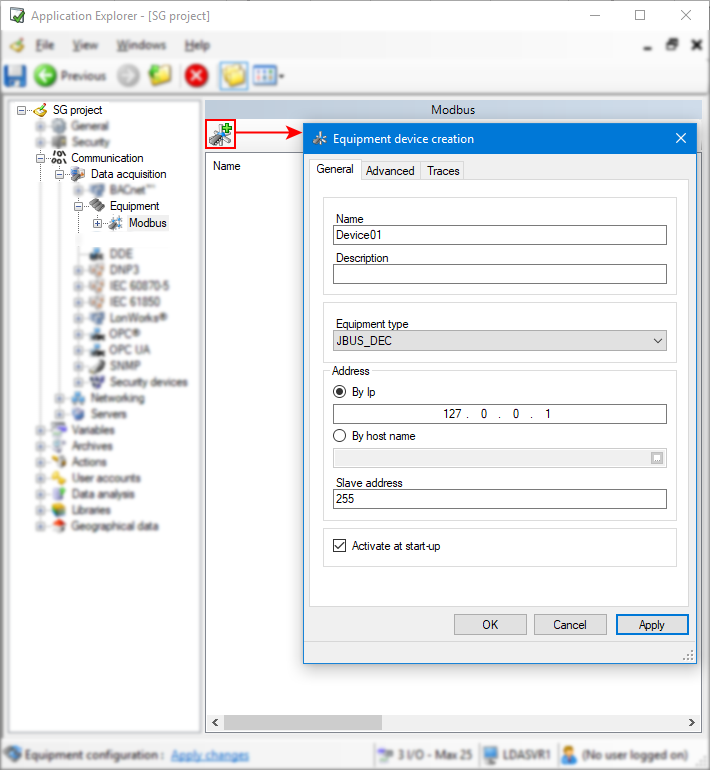Click the add equipment device icon
This screenshot has width=710, height=770.
(220, 134)
